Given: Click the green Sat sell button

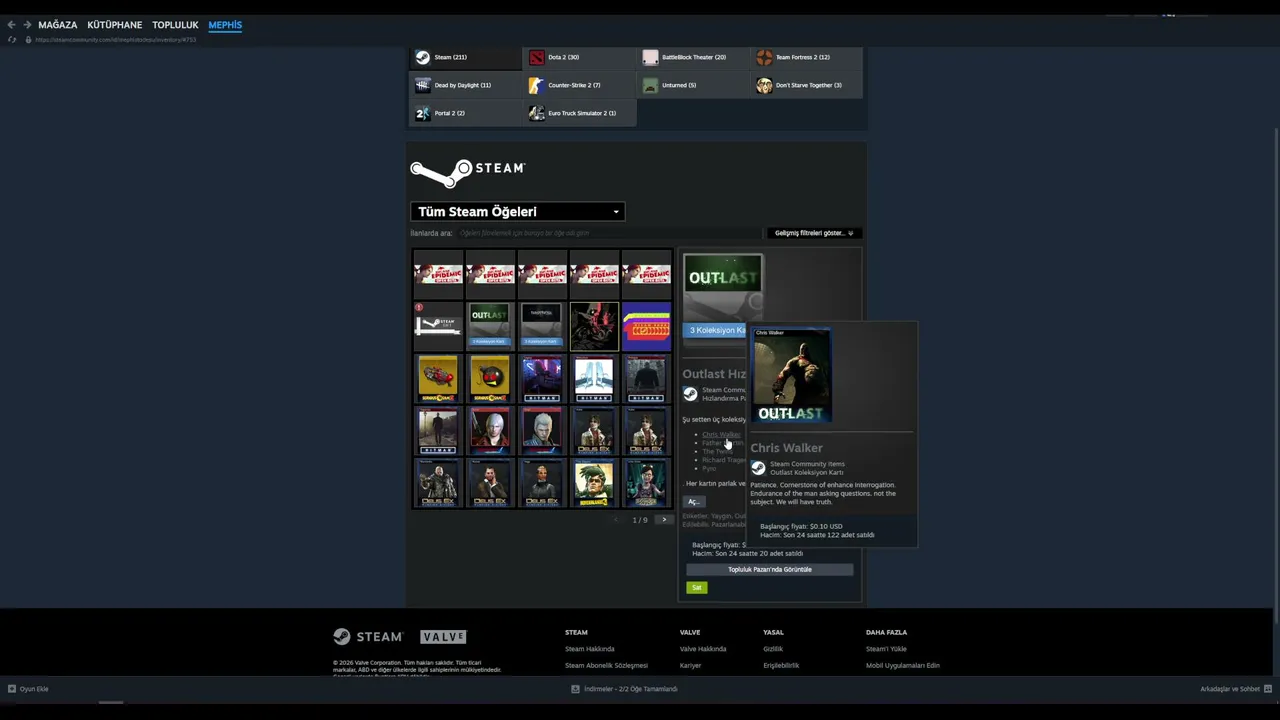Looking at the screenshot, I should pos(697,588).
